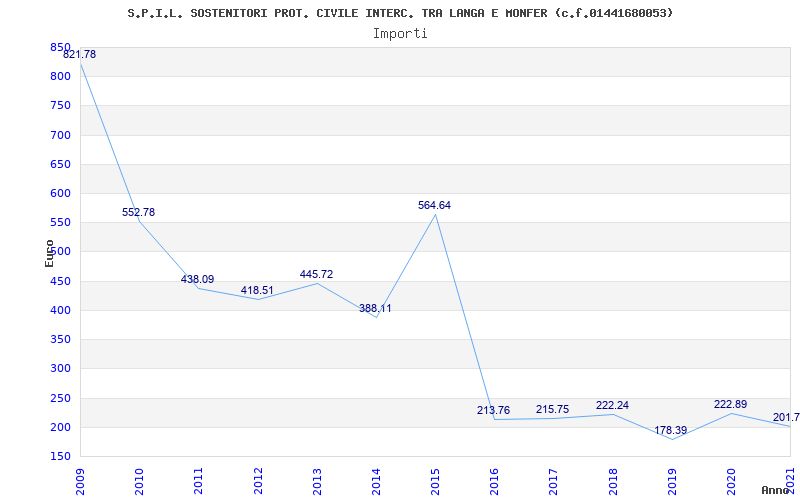The height and width of the screenshot is (500, 800).
Task: Select the 400 y-axis tick label
Action: (60, 310)
